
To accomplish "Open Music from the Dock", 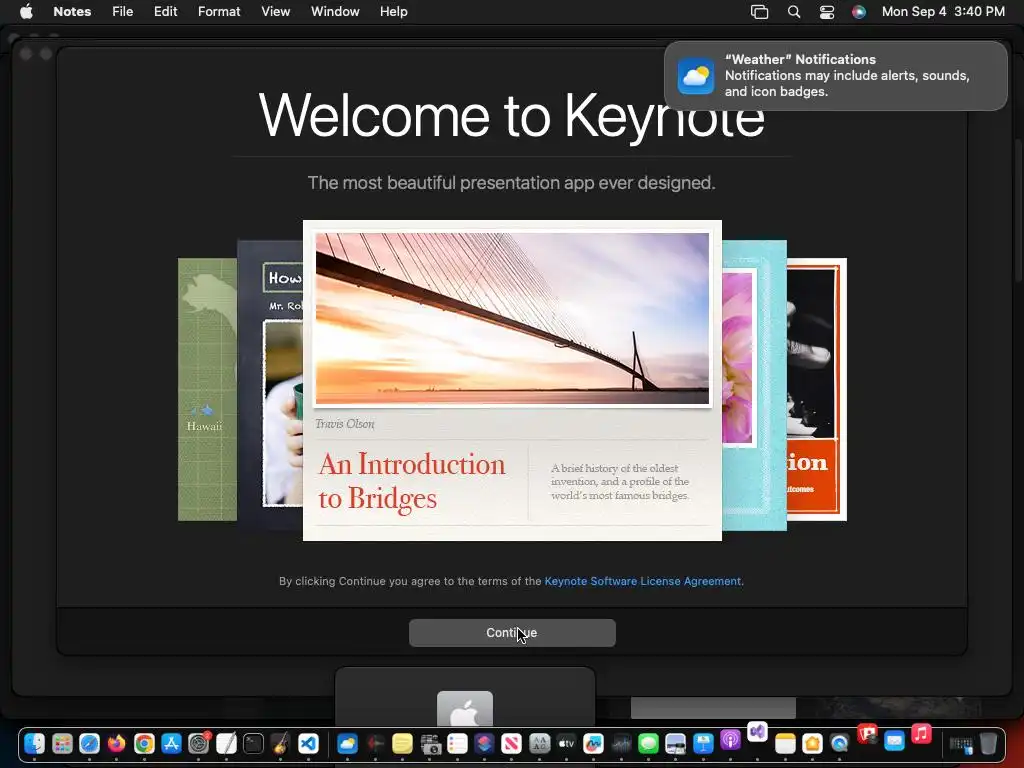I will (921, 734).
